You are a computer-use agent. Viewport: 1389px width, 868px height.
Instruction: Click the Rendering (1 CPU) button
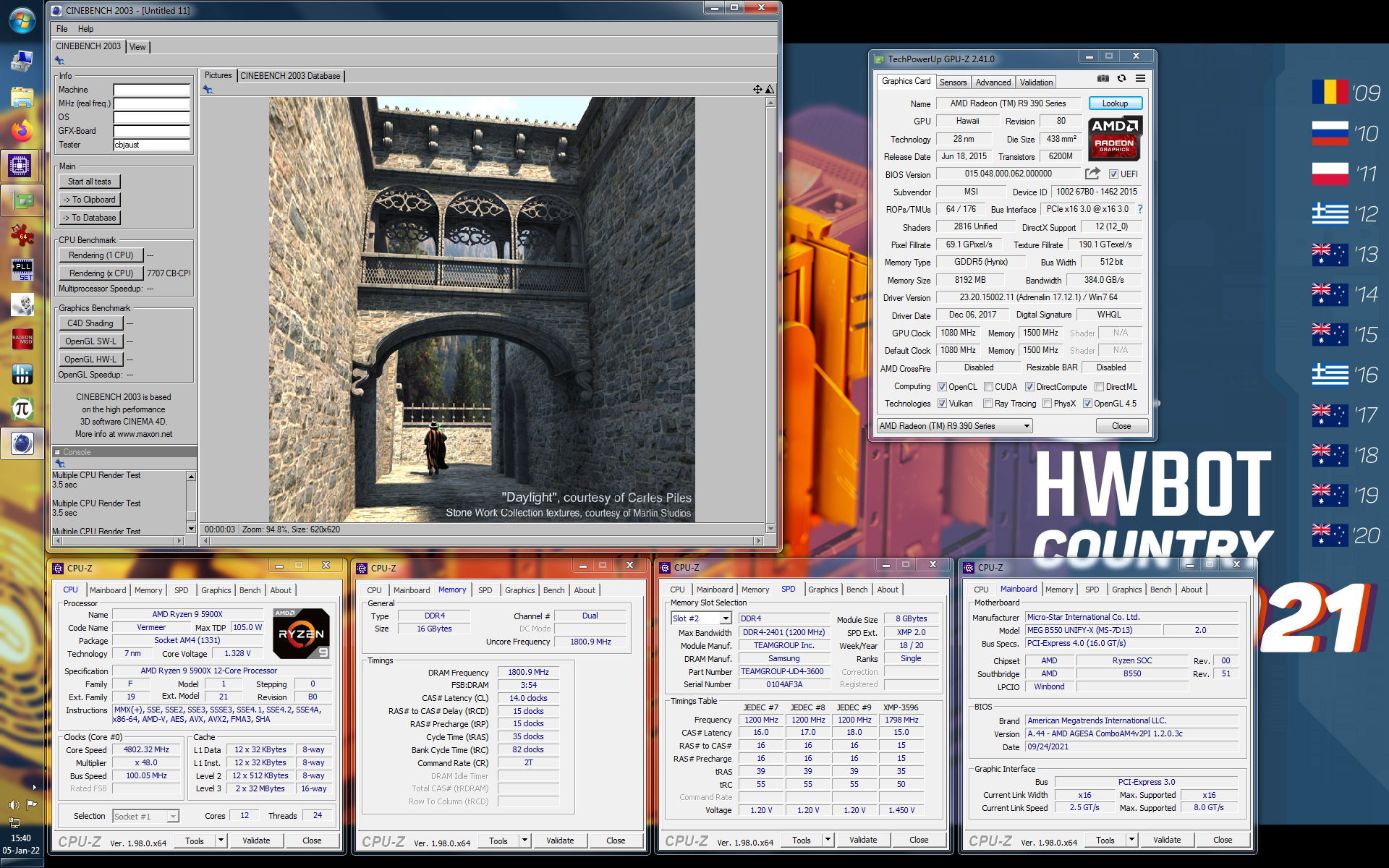pos(101,255)
